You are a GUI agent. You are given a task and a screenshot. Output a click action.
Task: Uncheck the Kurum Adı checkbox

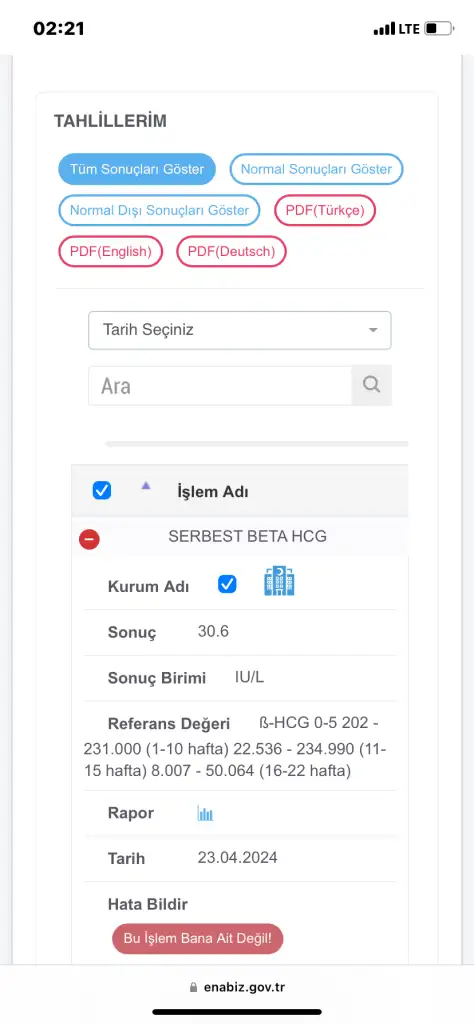[227, 584]
